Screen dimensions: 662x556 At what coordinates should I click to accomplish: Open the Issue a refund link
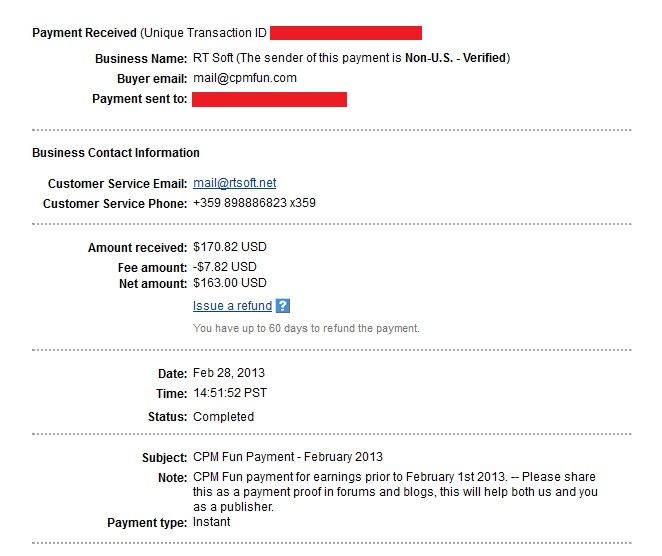(232, 306)
